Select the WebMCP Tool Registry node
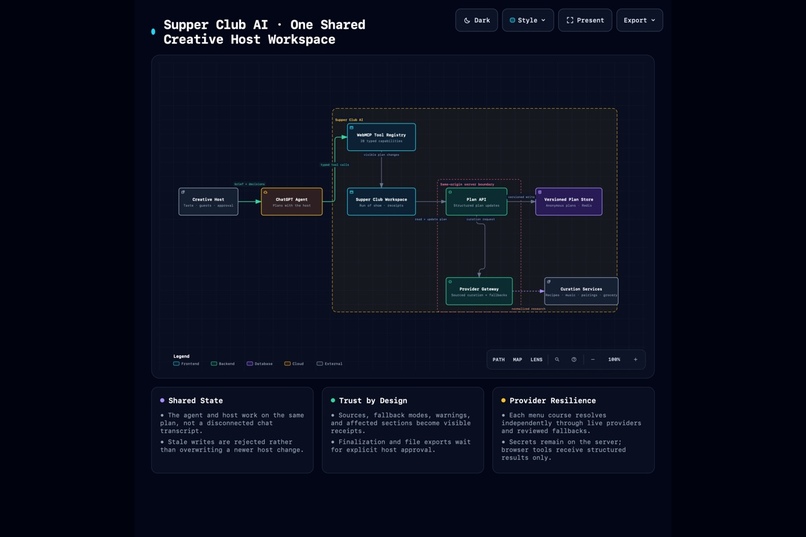The width and height of the screenshot is (806, 537). 381,137
